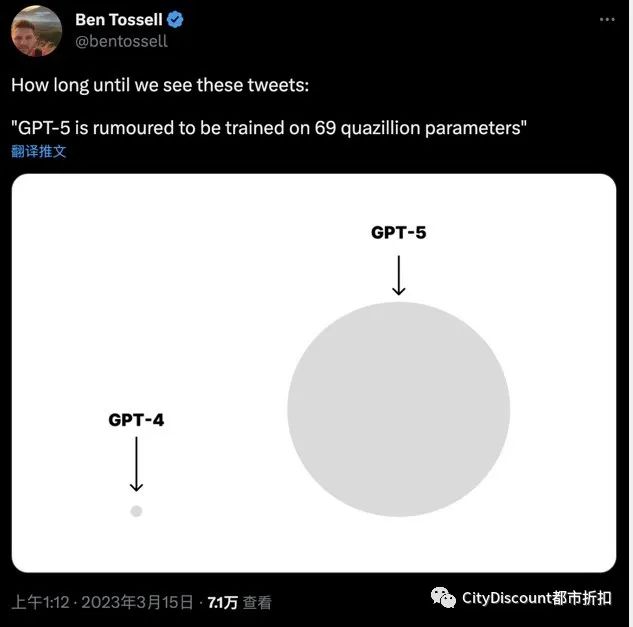Screen dimensions: 633x627
Task: Click the "How long until" tweet line
Action: click(x=160, y=85)
